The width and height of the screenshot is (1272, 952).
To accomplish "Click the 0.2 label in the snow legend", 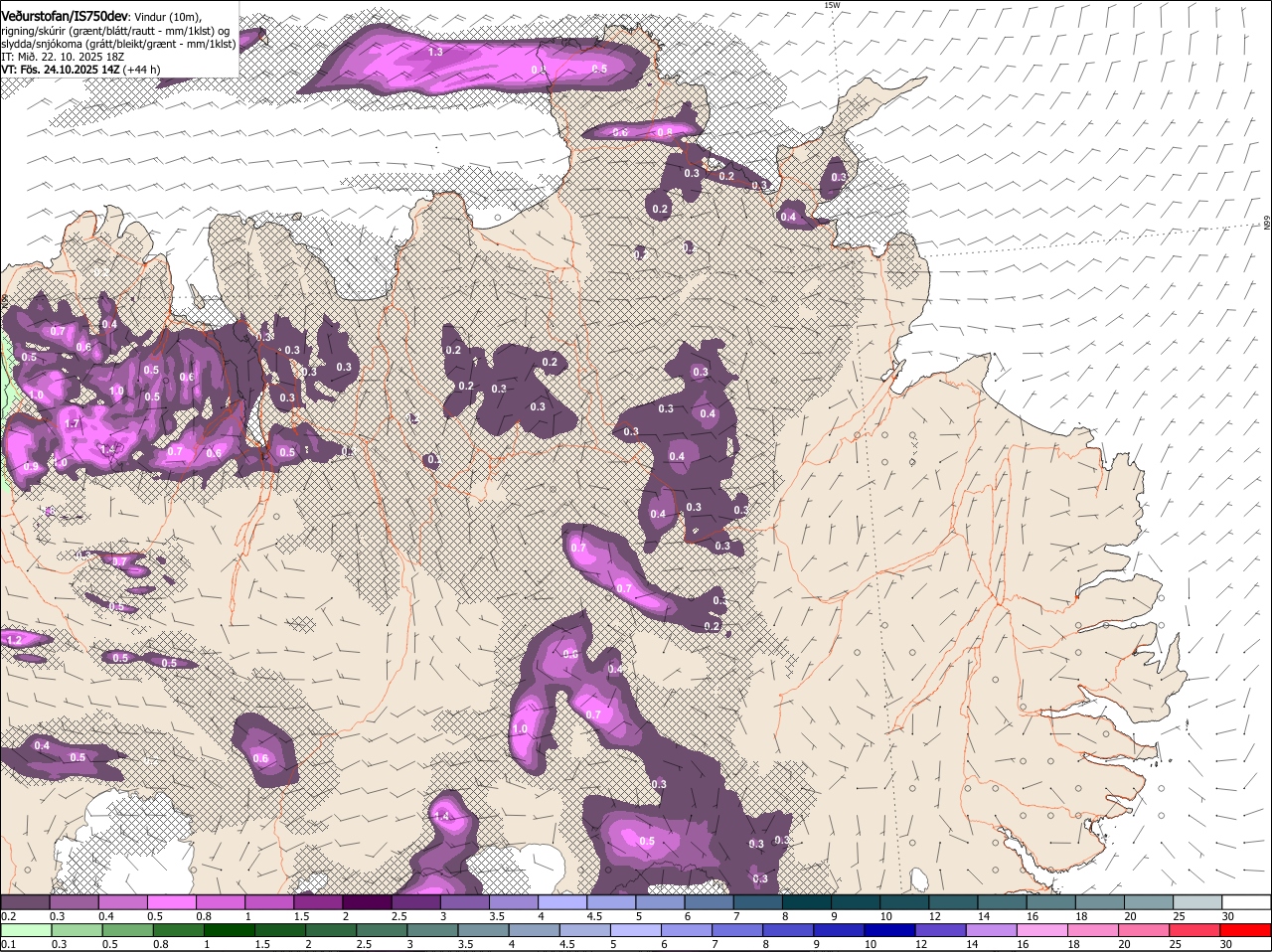I will click(x=8, y=916).
